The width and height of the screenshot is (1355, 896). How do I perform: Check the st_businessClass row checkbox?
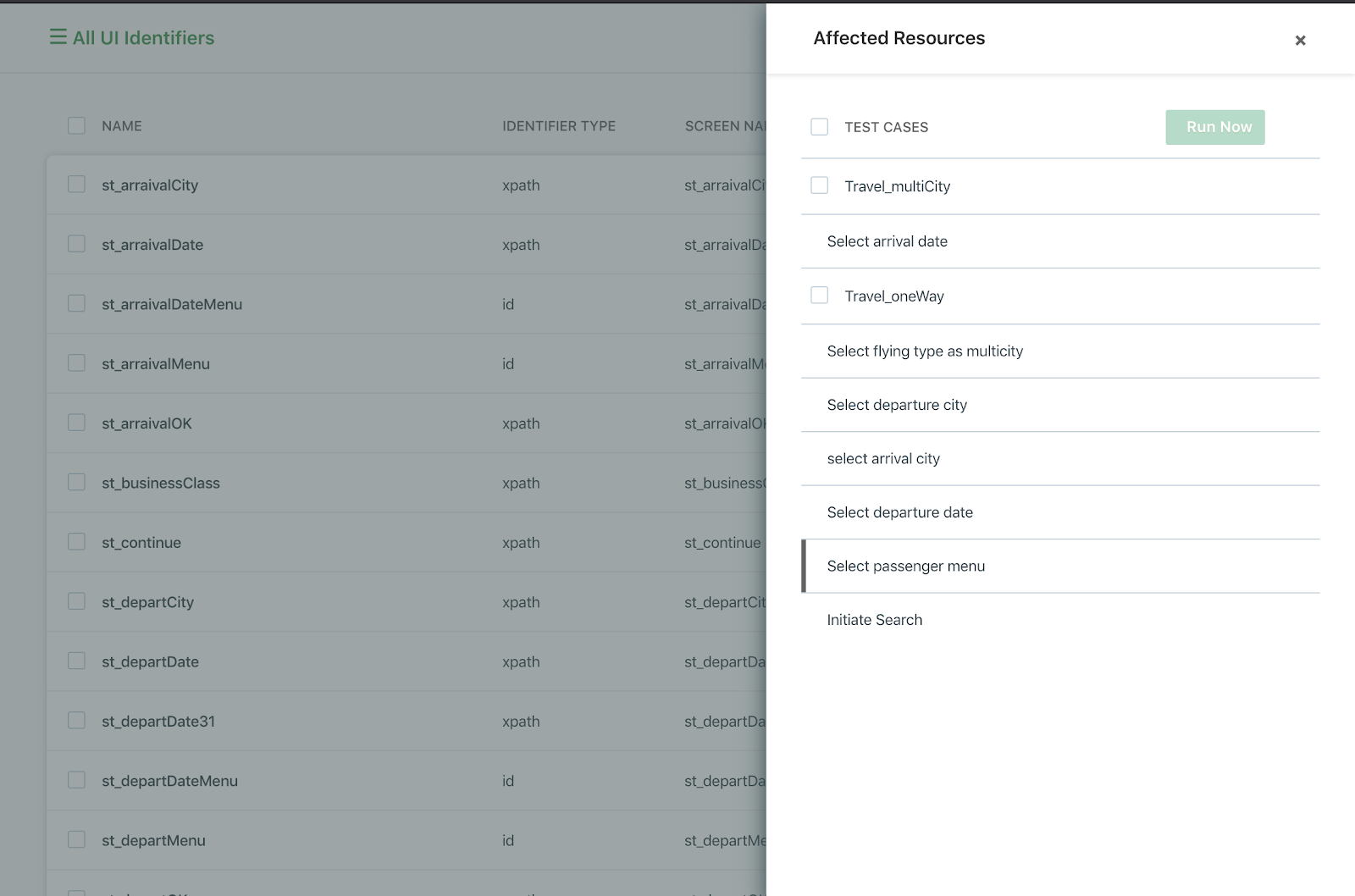click(x=76, y=483)
